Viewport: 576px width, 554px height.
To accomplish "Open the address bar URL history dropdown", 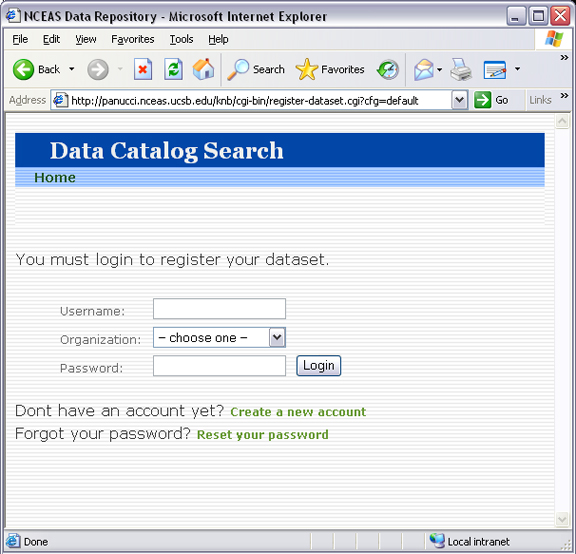I will tap(459, 100).
